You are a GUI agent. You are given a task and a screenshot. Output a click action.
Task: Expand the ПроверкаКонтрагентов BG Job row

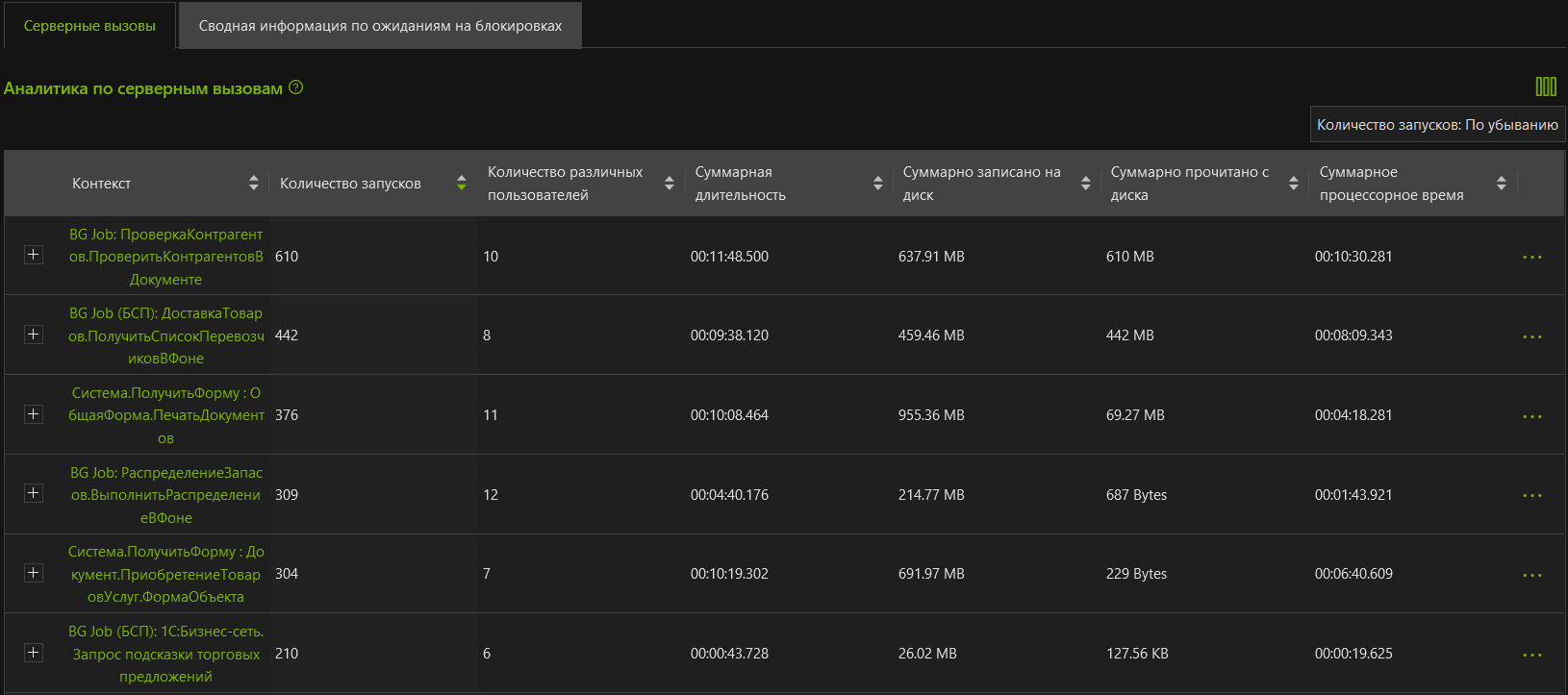[34, 255]
